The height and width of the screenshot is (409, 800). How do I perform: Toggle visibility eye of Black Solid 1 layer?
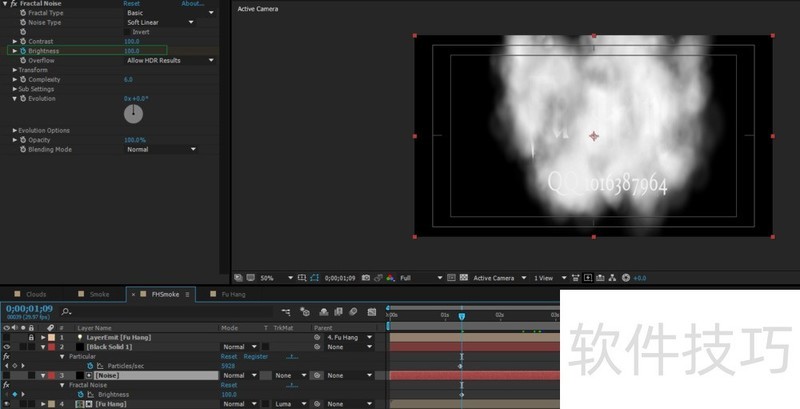click(x=8, y=347)
